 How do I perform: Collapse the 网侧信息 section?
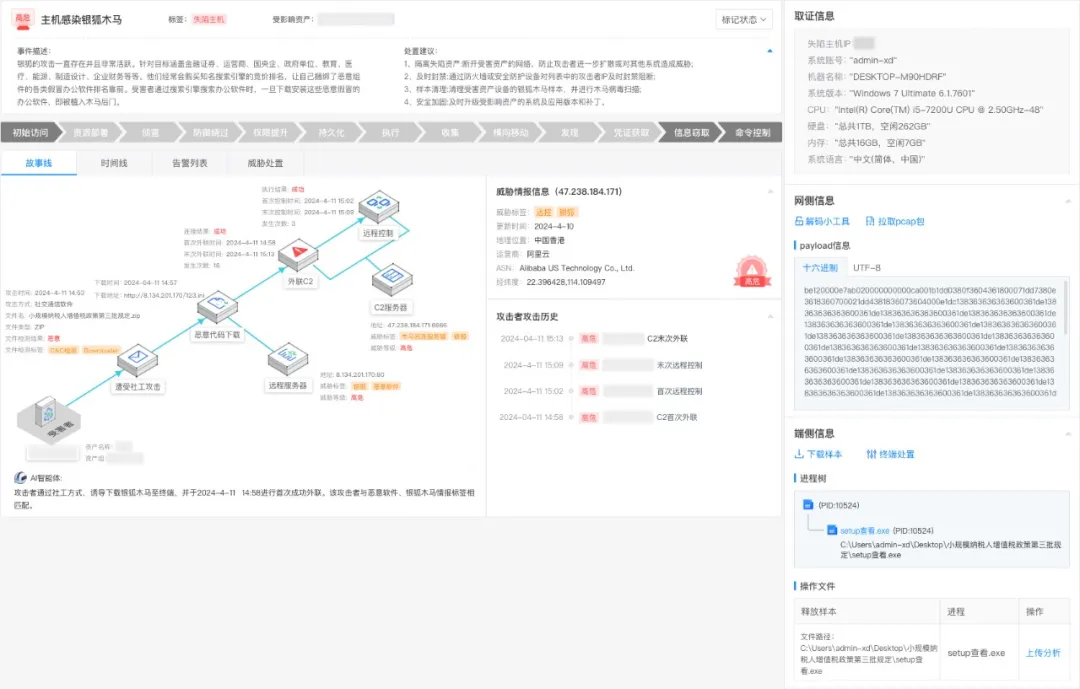(x=1066, y=201)
